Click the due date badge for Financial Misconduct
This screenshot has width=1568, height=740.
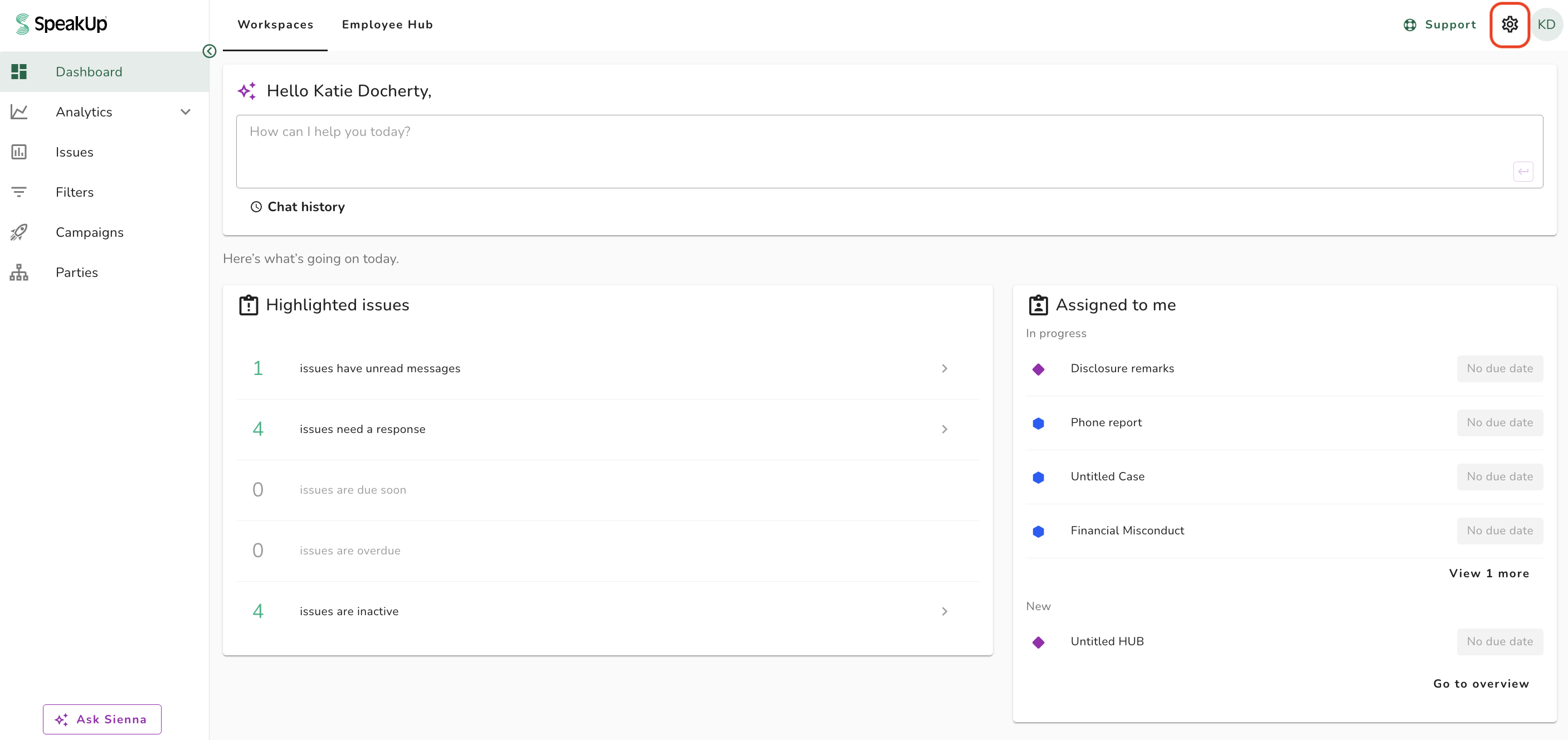click(1500, 530)
